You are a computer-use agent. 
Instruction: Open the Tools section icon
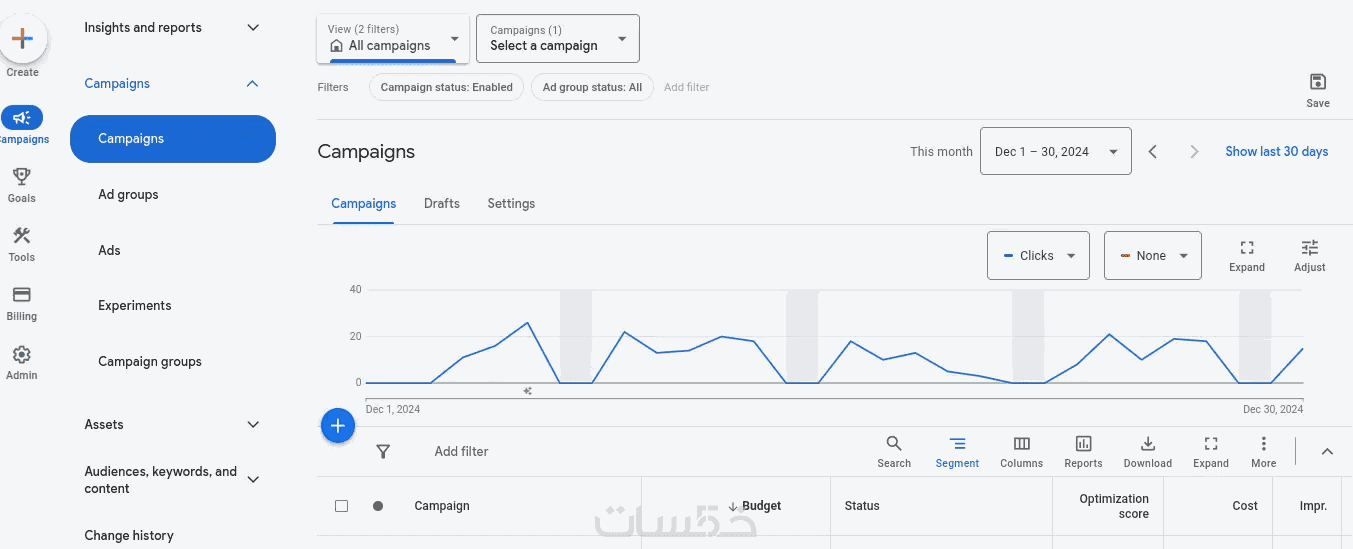[21, 237]
